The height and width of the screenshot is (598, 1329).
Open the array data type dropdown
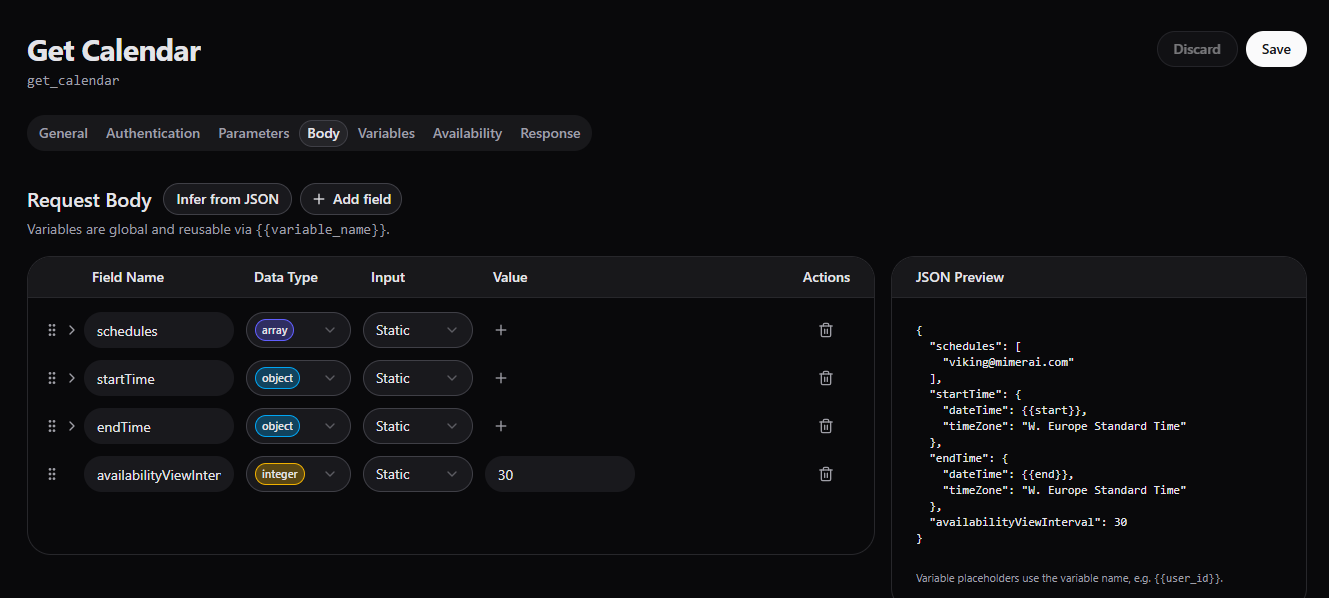pos(298,330)
